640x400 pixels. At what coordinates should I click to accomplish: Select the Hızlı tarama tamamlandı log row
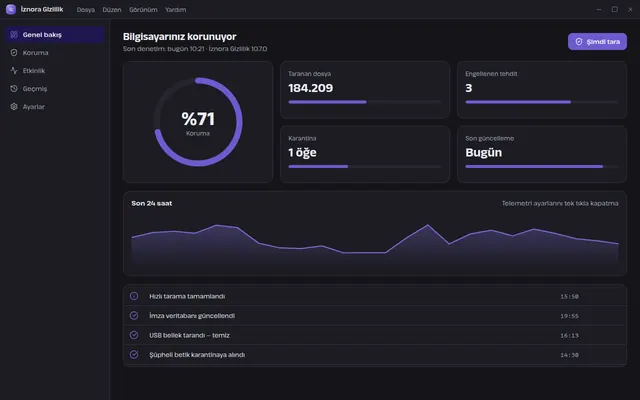(375, 296)
